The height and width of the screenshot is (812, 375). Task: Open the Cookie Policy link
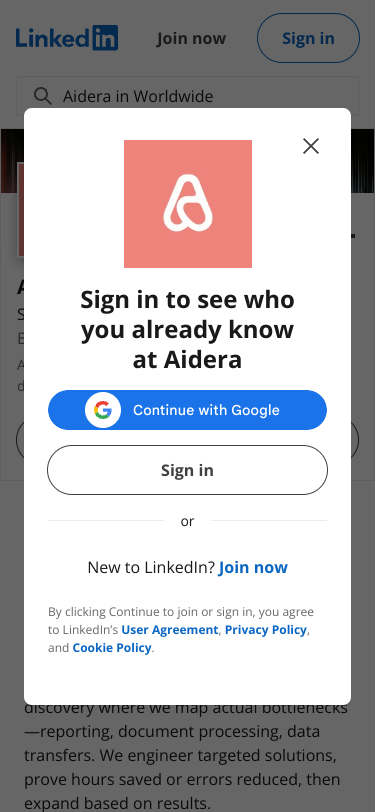coord(112,648)
